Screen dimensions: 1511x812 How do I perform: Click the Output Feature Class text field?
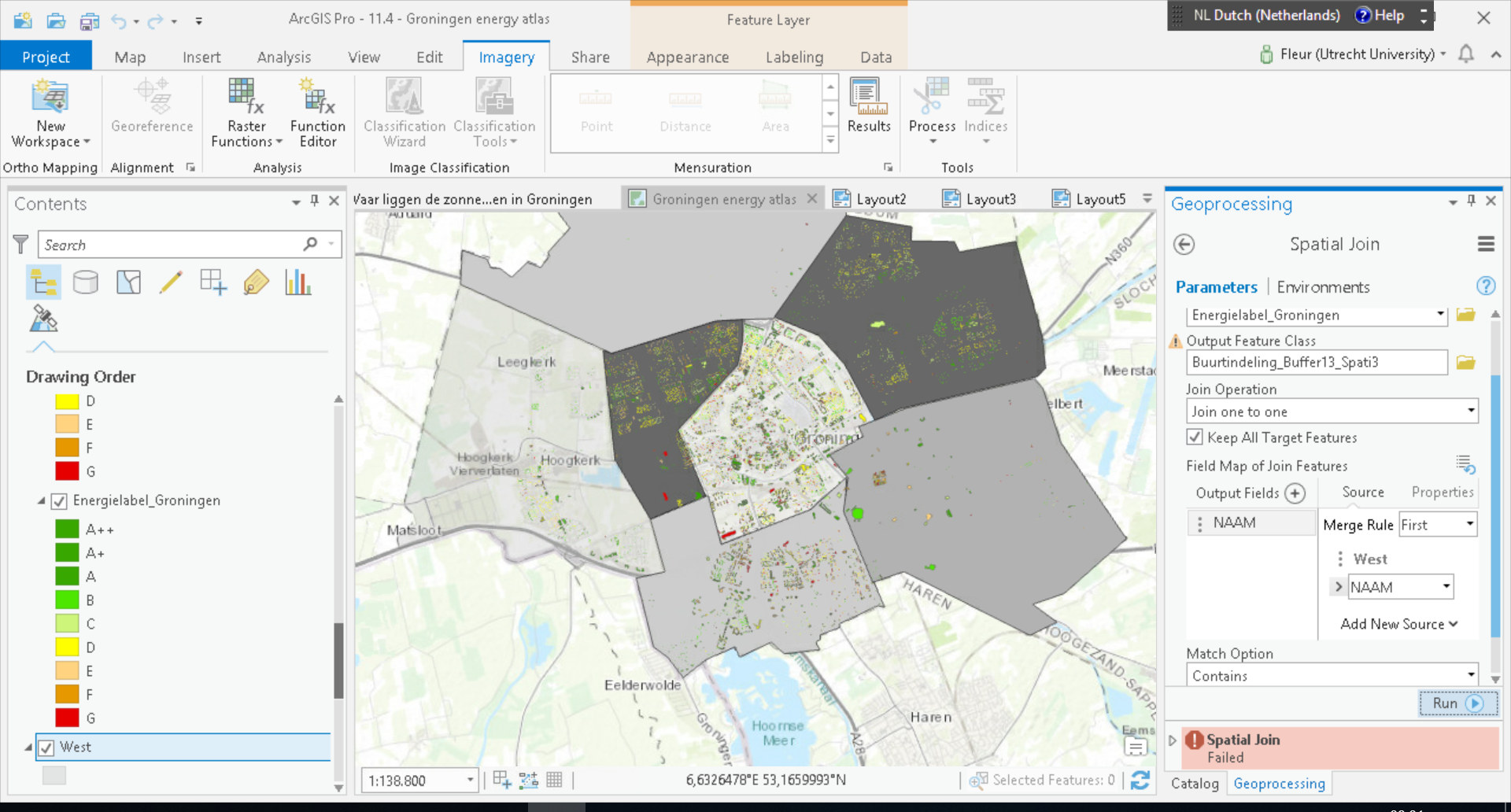[1317, 362]
